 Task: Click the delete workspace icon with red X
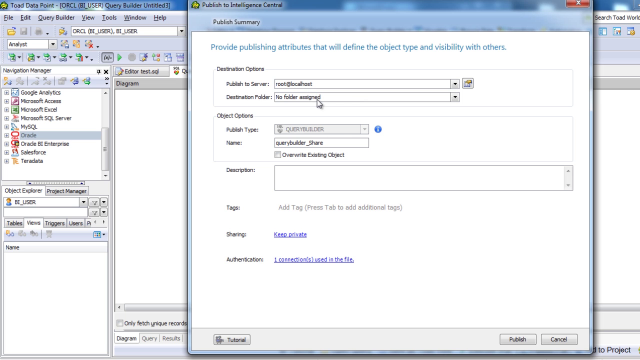89,44
